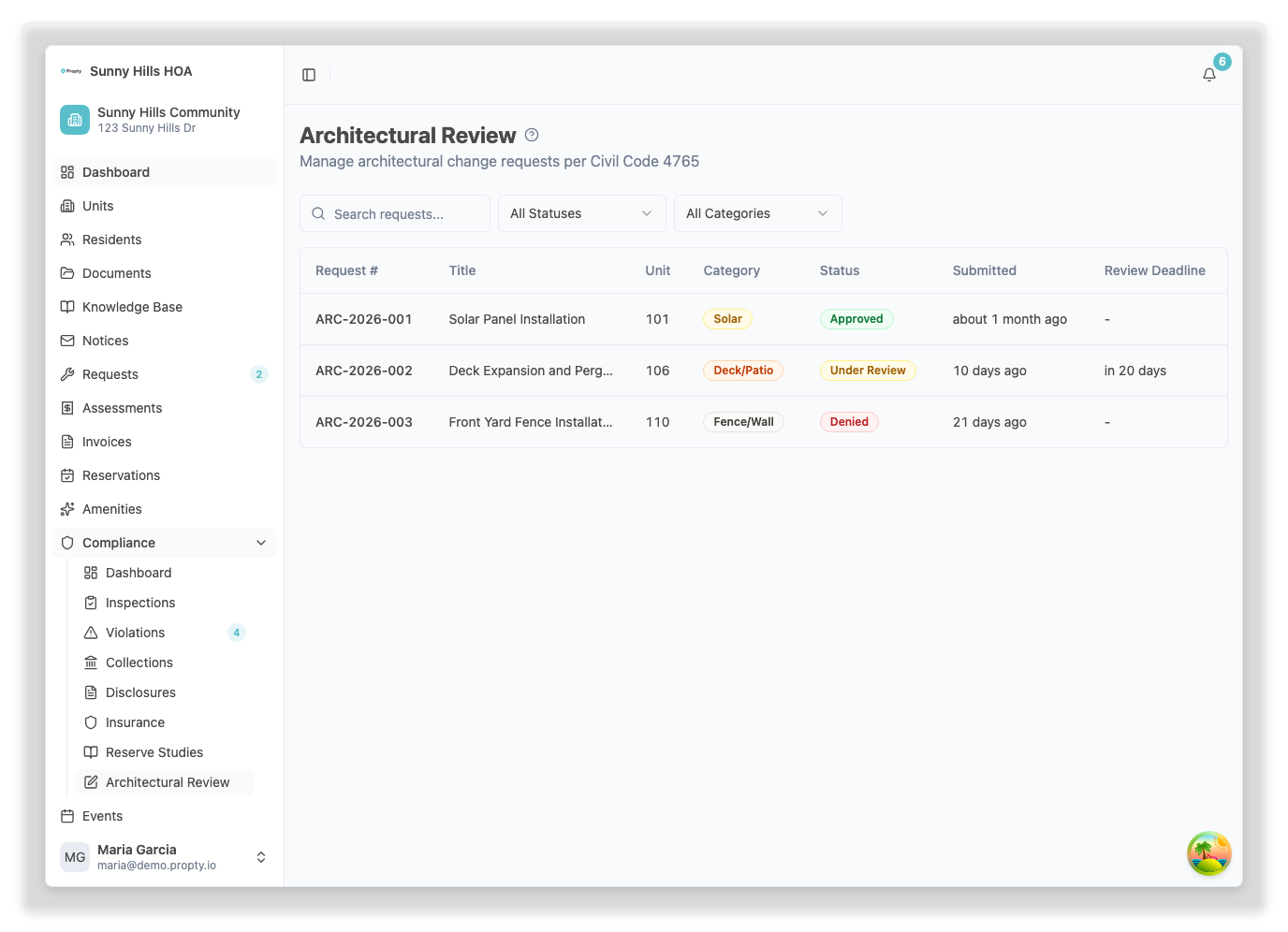Go to Knowledge Base in sidebar
Image resolution: width=1288 pixels, height=932 pixels.
(132, 307)
